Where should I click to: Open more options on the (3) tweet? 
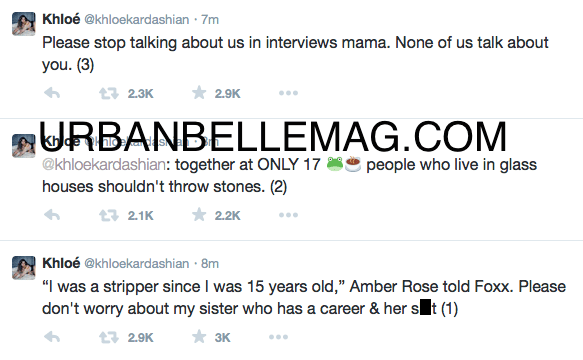(x=289, y=93)
